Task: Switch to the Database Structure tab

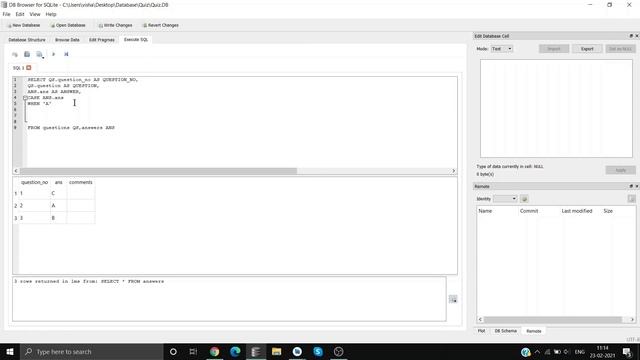Action: pyautogui.click(x=27, y=40)
